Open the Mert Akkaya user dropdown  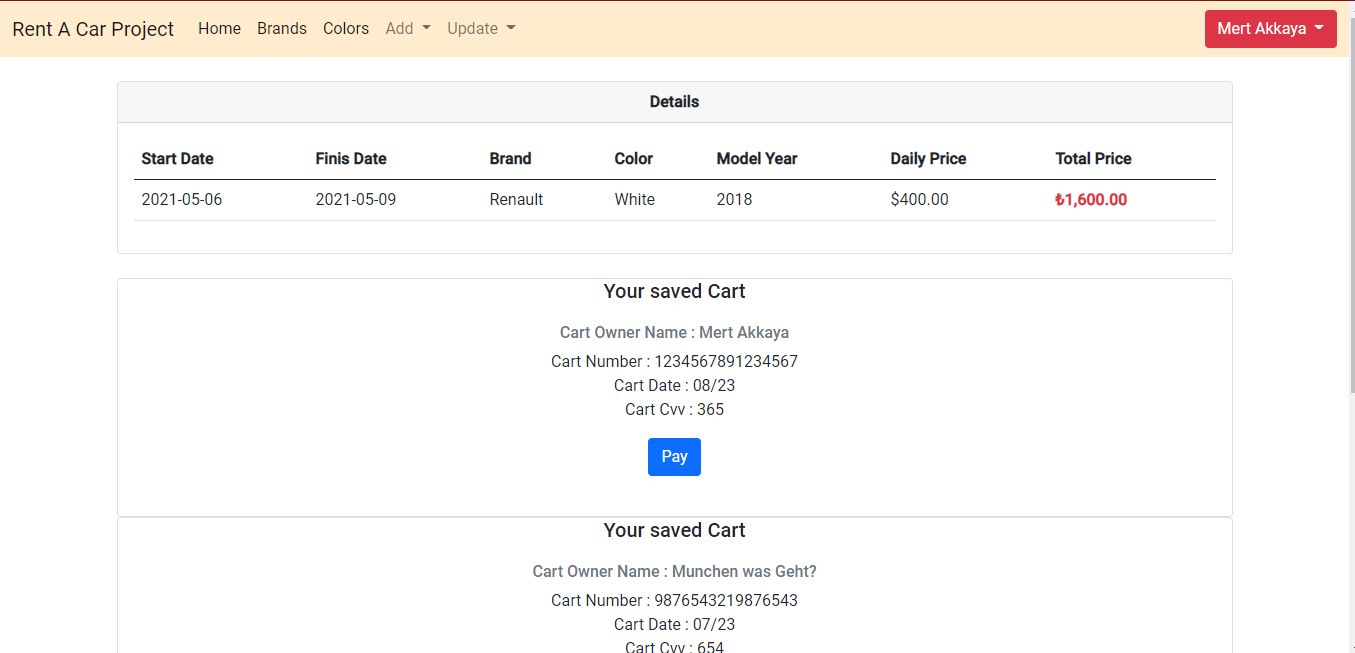tap(1271, 29)
